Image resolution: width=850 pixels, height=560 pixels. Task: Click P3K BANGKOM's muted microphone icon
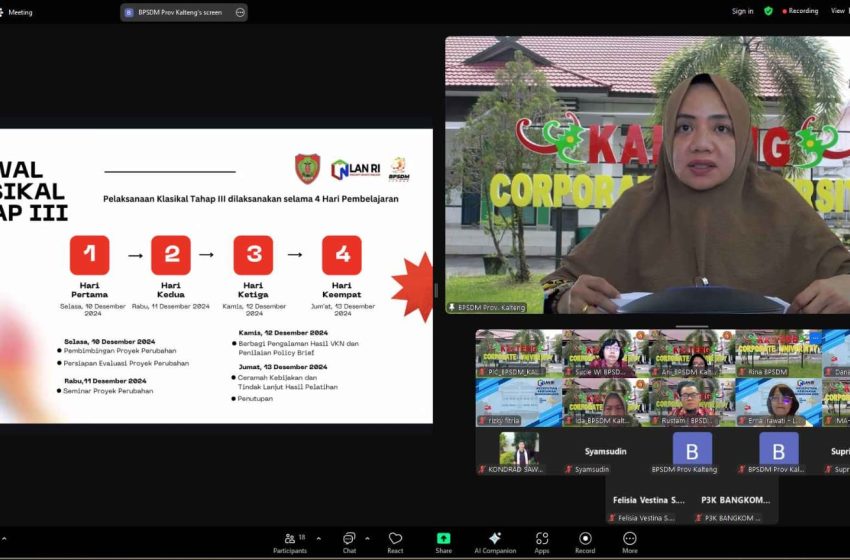click(699, 518)
